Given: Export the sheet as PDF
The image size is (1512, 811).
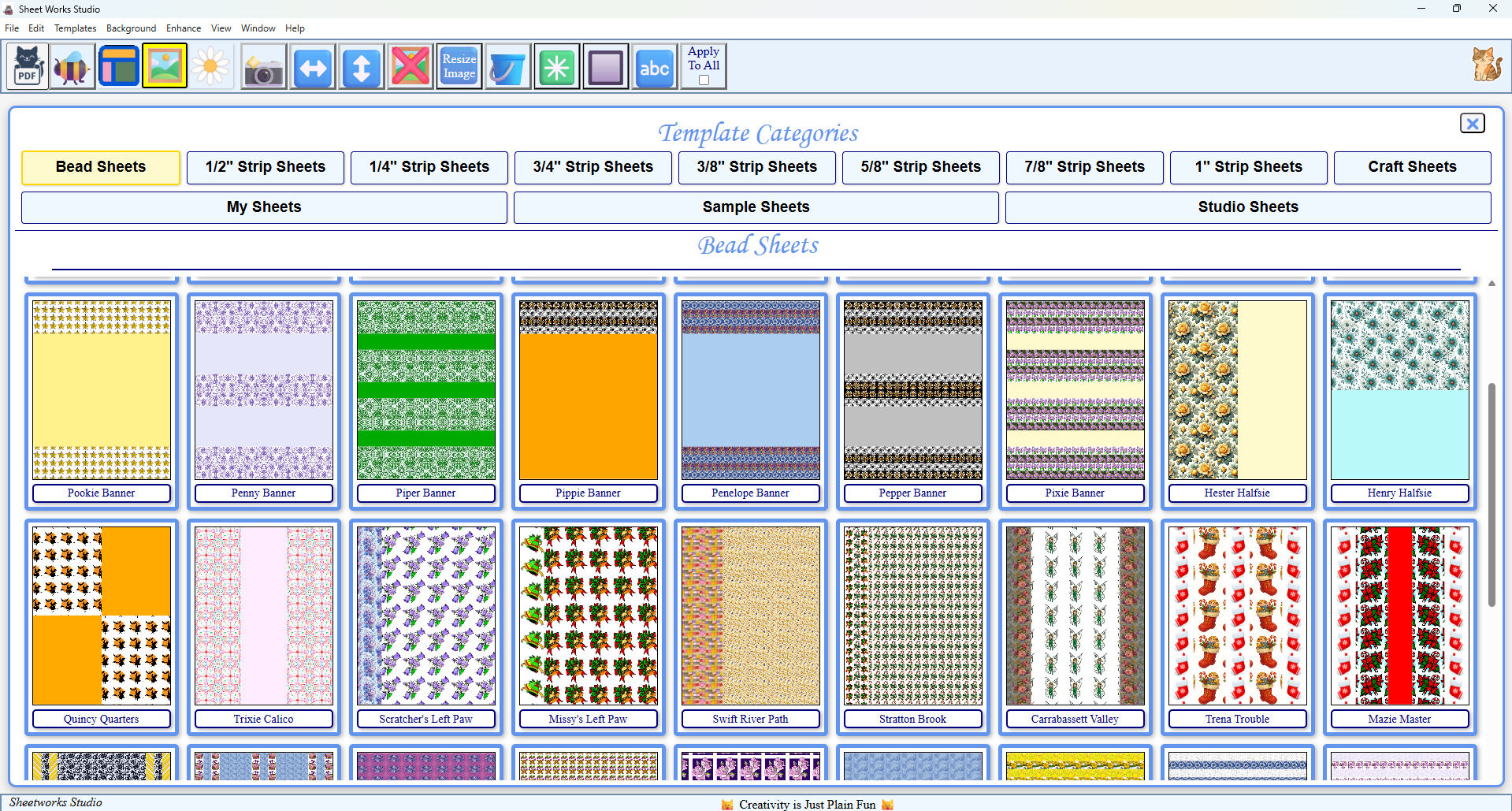Looking at the screenshot, I should point(27,65).
